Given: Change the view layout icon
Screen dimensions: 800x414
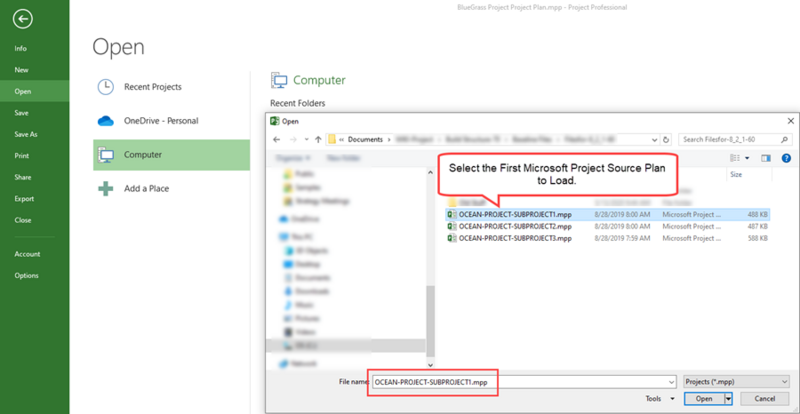Looking at the screenshot, I should [735, 158].
